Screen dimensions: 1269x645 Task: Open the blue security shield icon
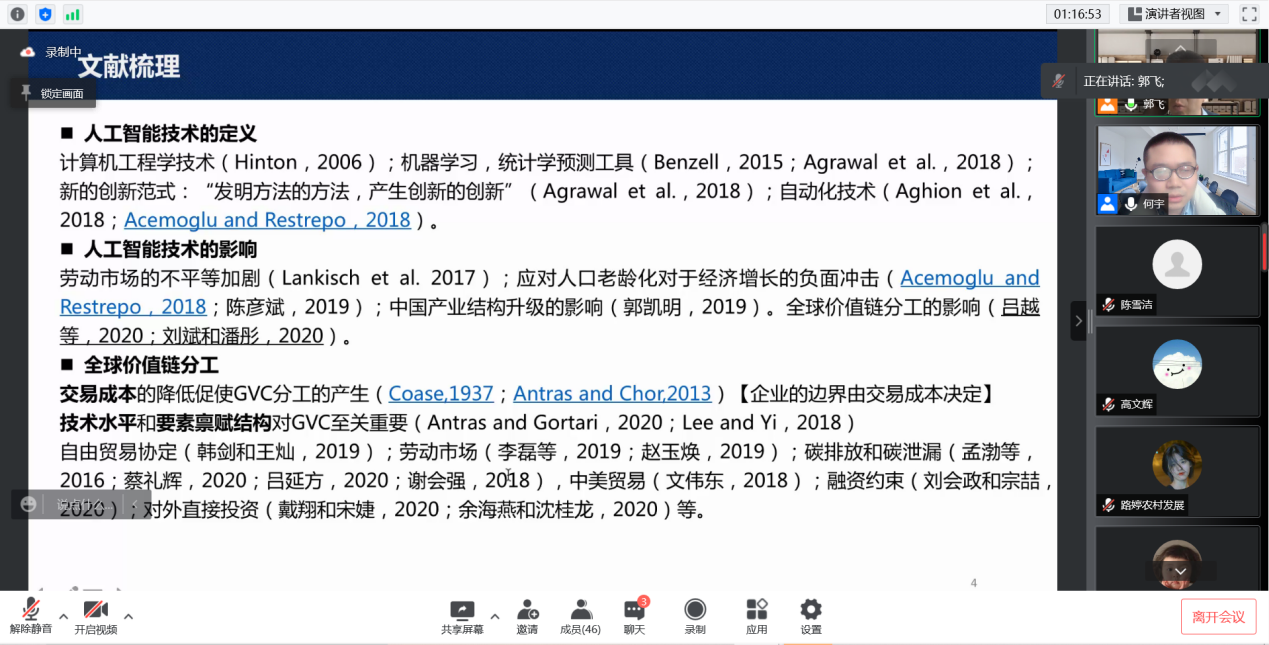[45, 14]
